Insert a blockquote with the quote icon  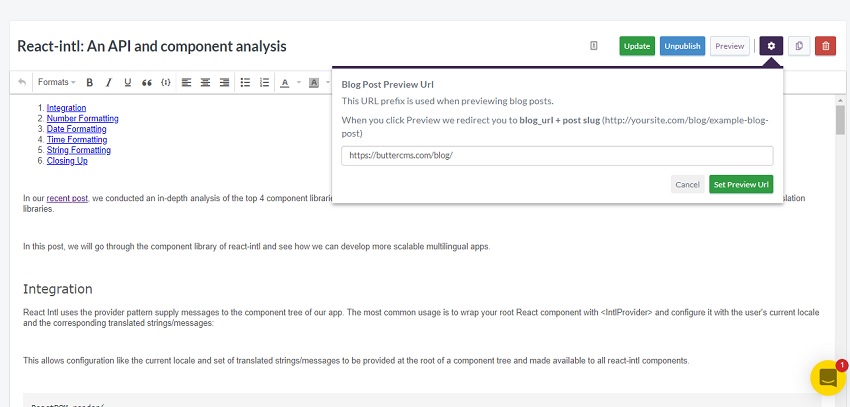pos(146,82)
